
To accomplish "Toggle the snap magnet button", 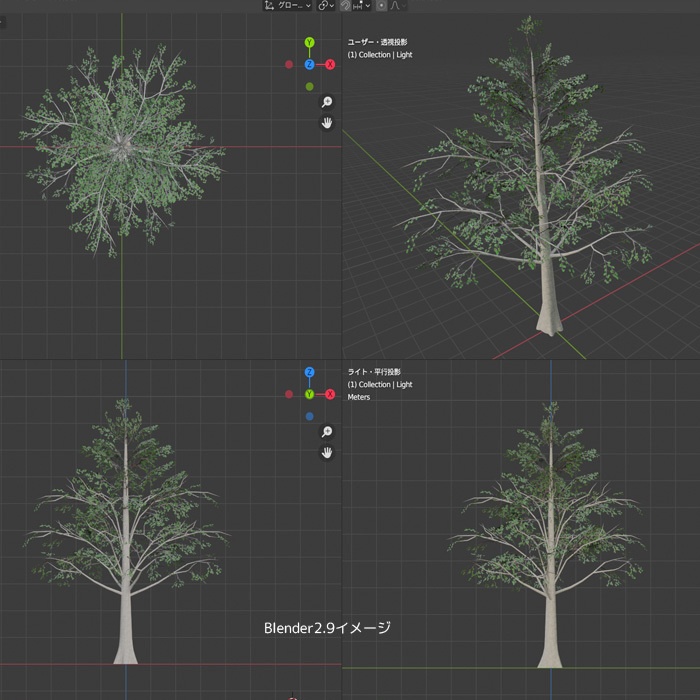I will pos(345,5).
